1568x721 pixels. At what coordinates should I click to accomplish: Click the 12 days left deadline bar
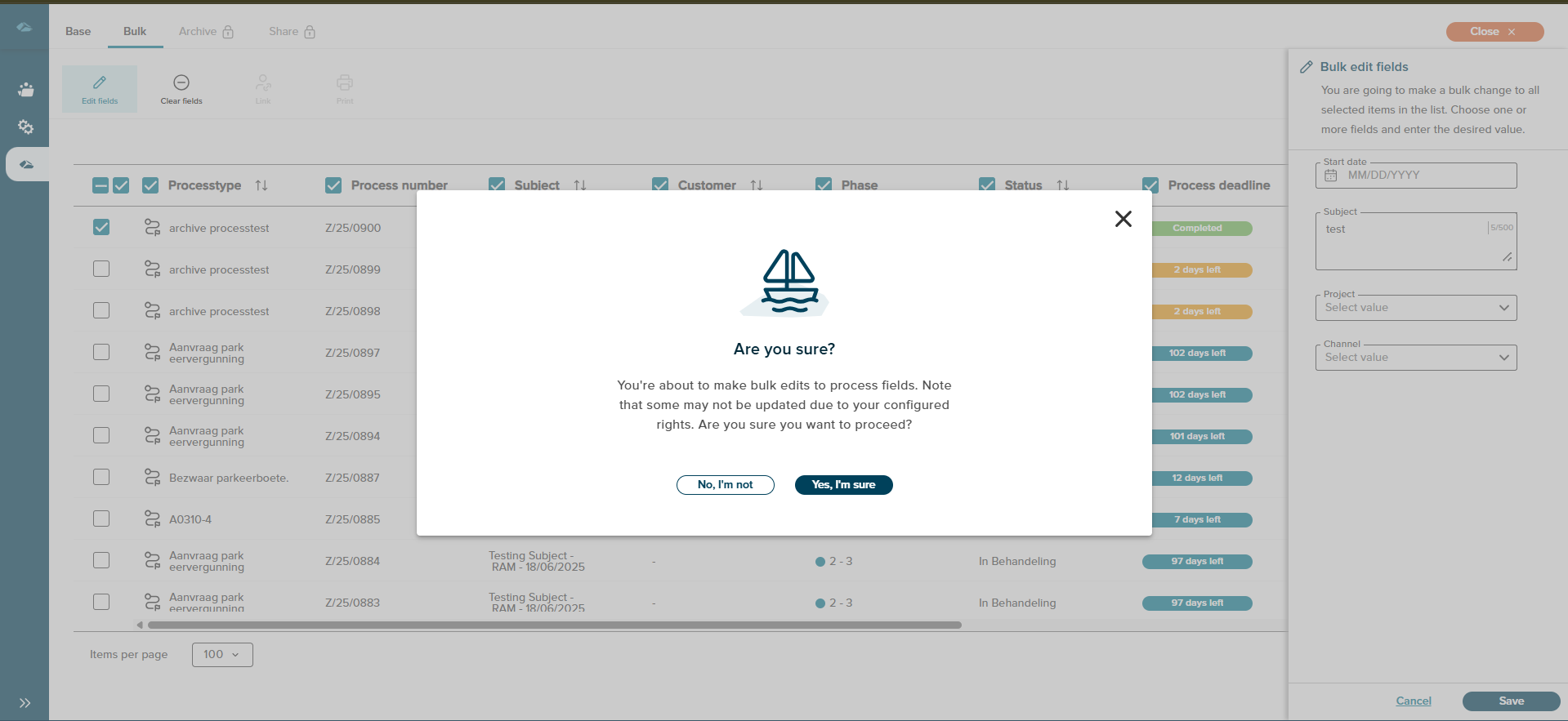[1197, 478]
